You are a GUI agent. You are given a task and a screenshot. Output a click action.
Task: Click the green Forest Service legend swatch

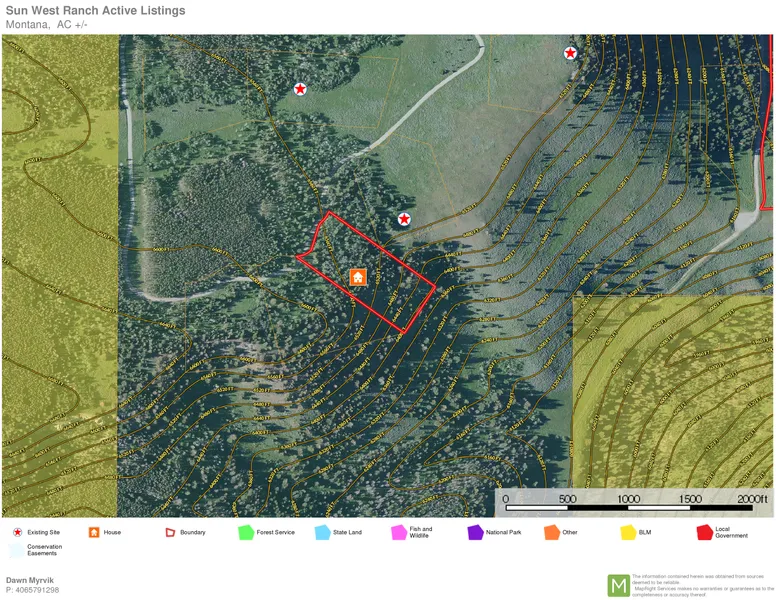(x=246, y=532)
